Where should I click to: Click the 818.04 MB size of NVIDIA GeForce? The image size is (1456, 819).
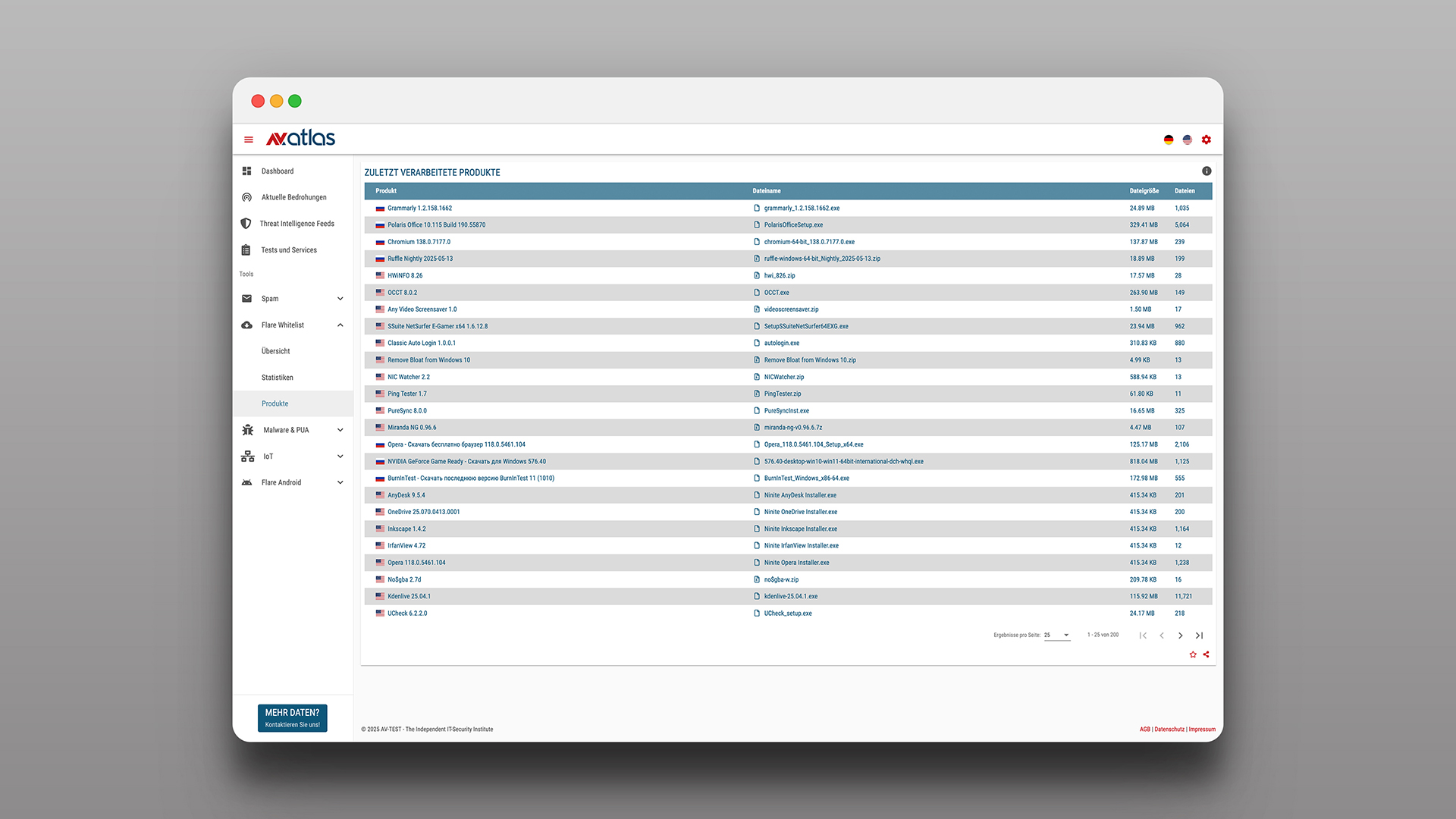click(1144, 462)
